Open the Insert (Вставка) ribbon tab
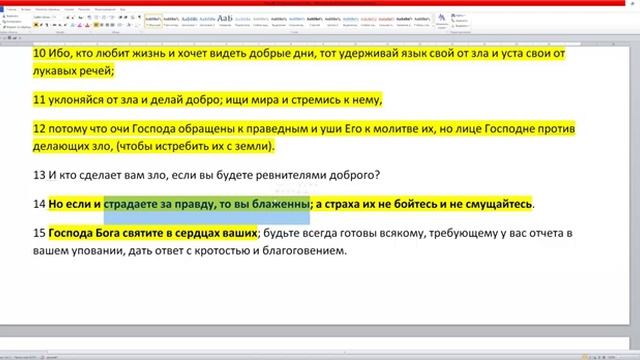Screen dimensions: 640x360 coord(26,9)
